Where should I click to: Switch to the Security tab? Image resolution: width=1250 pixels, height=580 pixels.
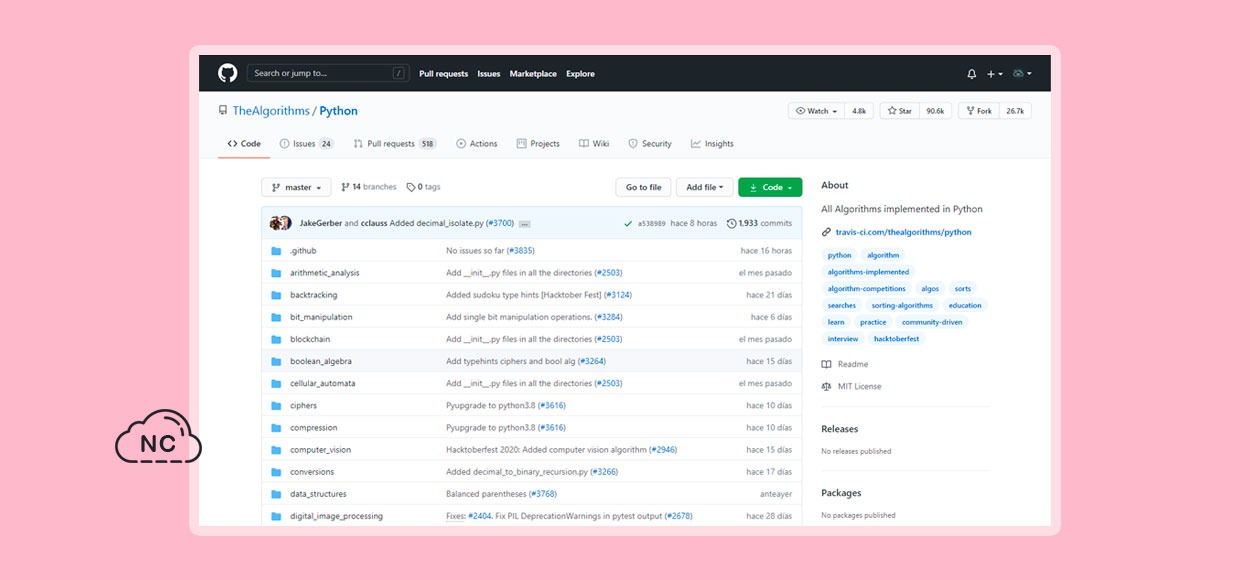(x=650, y=144)
